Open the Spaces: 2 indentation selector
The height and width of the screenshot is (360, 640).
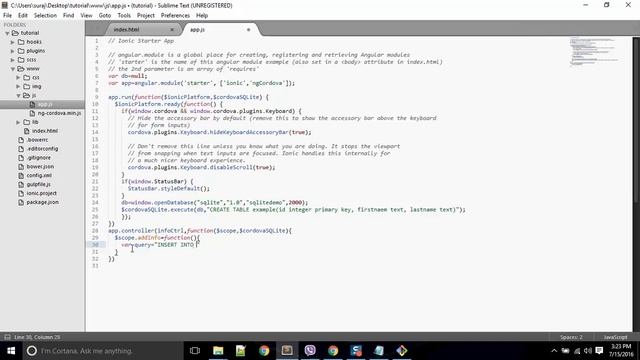[x=571, y=337]
